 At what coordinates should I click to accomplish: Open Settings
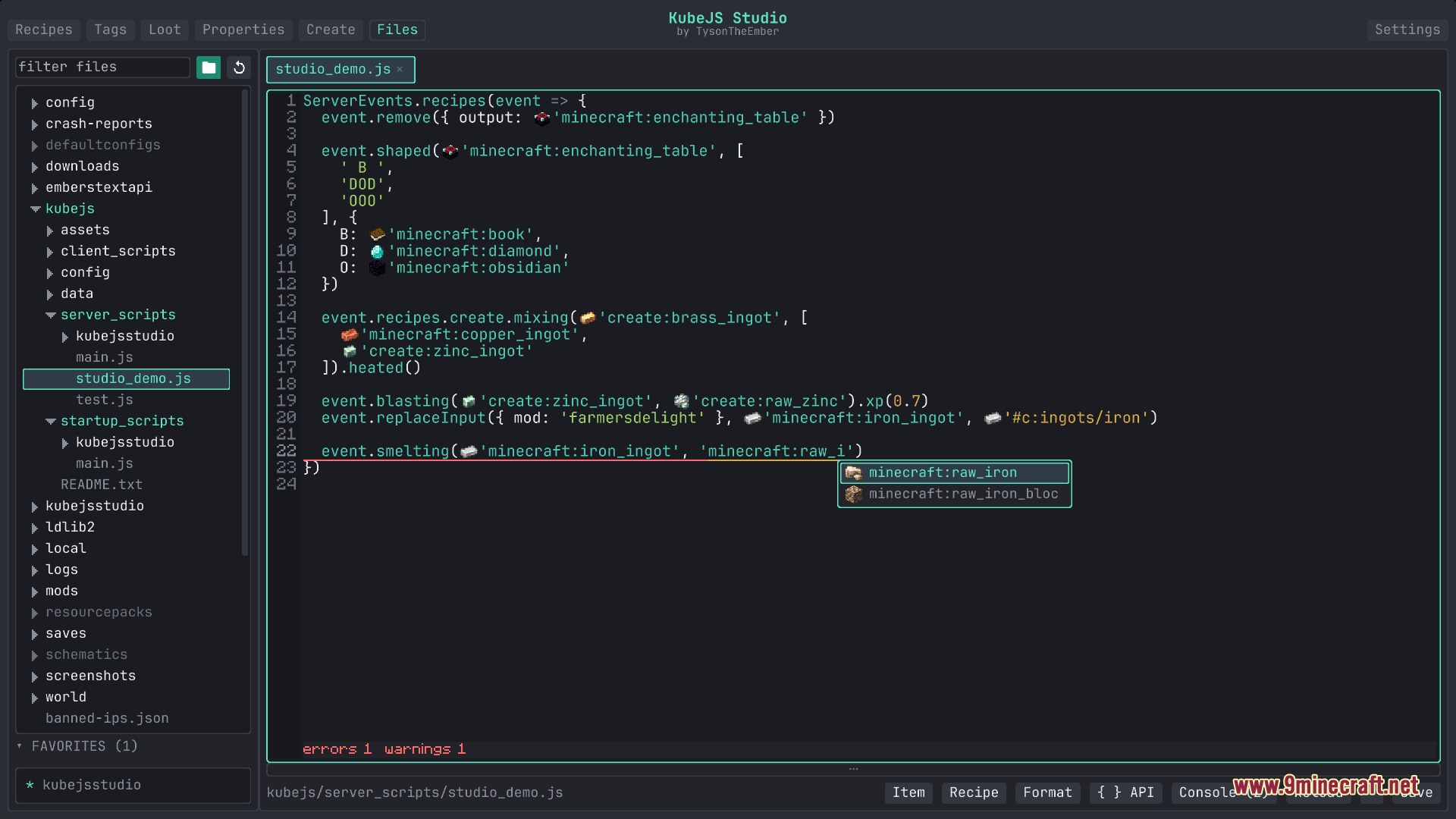(1407, 30)
